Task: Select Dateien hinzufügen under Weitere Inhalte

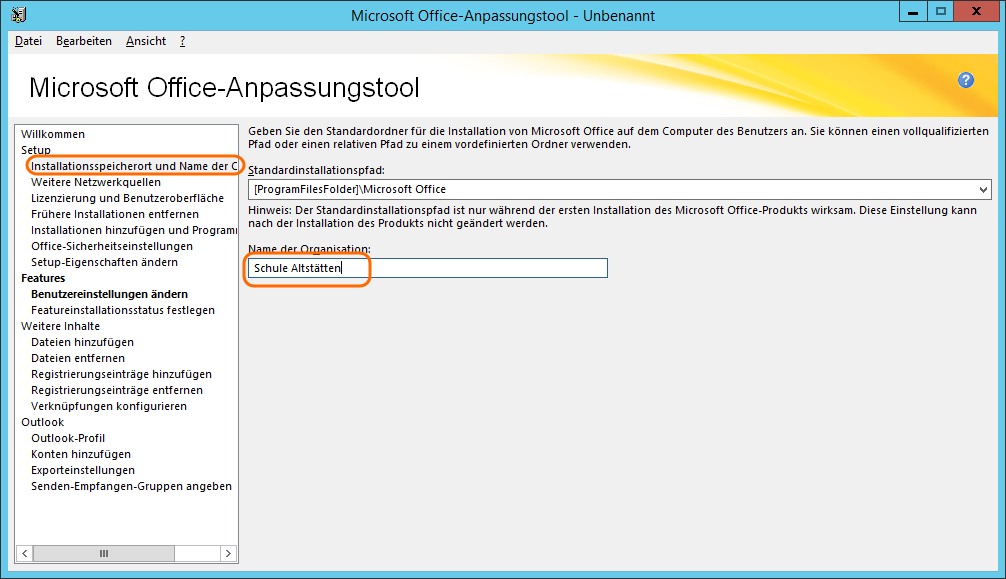Action: point(82,342)
